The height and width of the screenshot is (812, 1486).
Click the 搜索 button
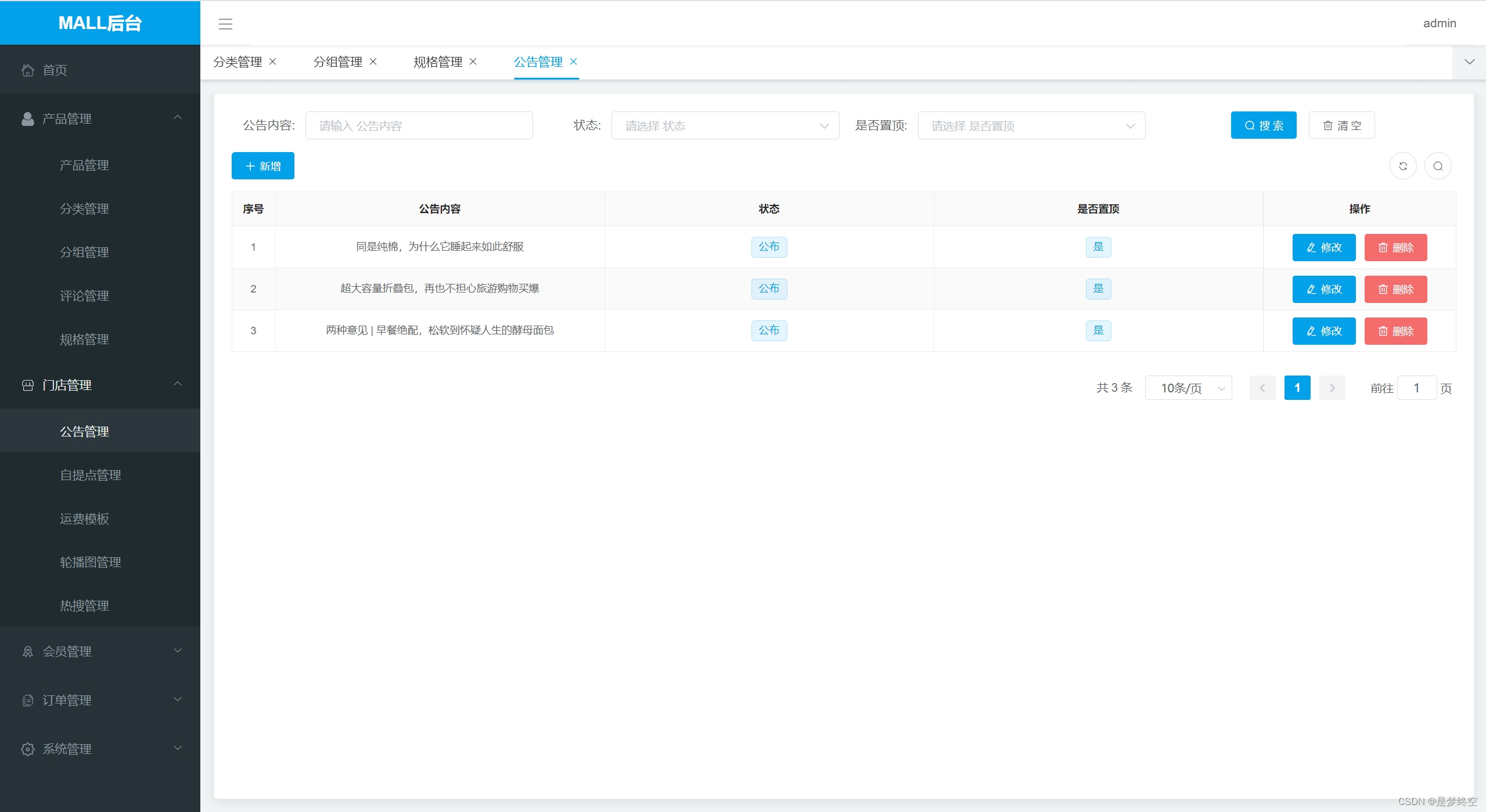pos(1264,125)
